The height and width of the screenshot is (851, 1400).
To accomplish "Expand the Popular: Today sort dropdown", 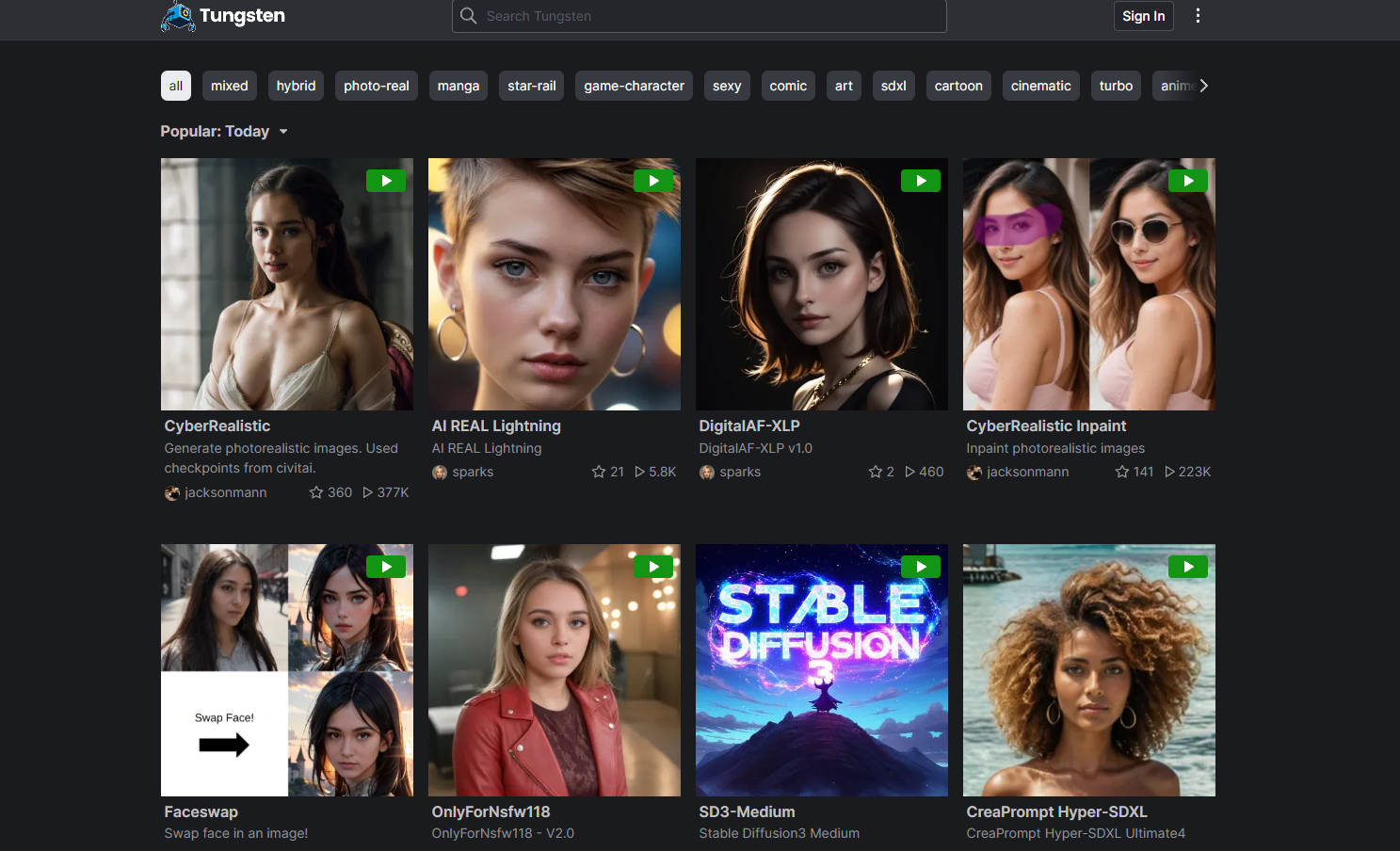I will [224, 132].
